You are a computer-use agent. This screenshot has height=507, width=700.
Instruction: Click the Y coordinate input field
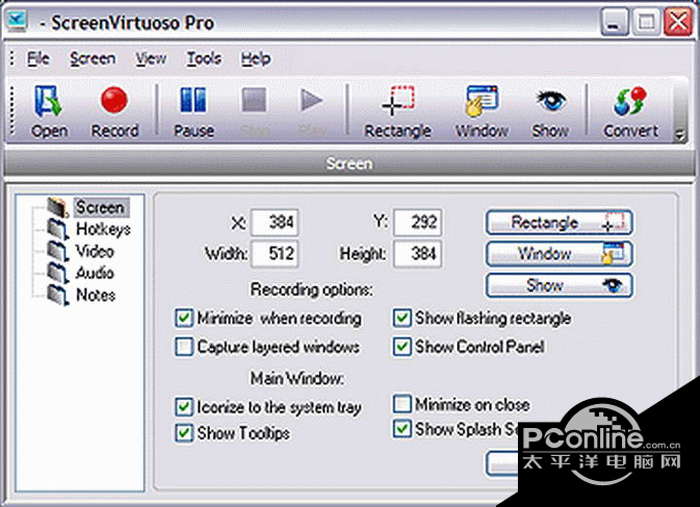pyautogui.click(x=417, y=222)
